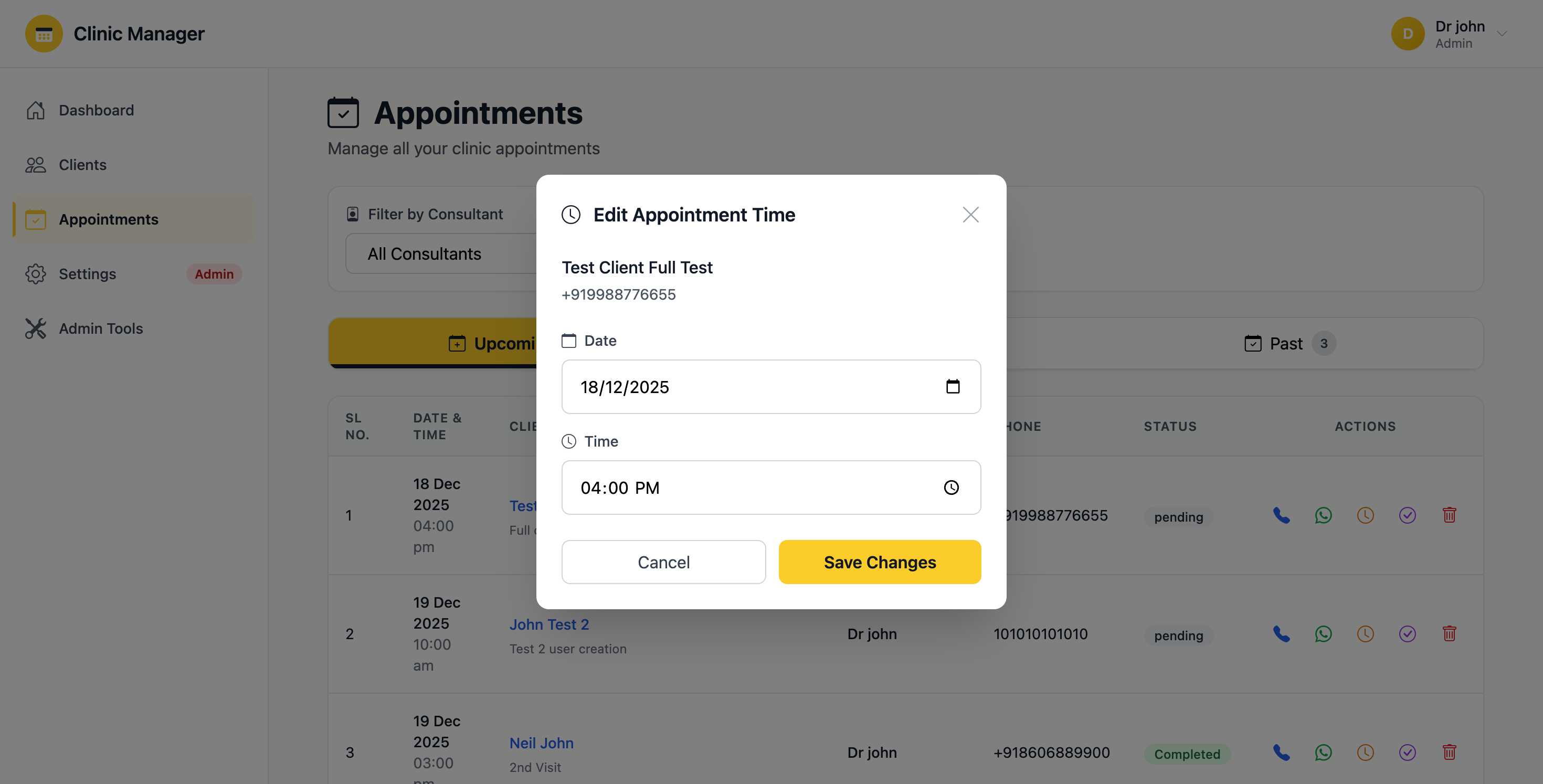
Task: Open calendar picker in the Date field
Action: (954, 386)
